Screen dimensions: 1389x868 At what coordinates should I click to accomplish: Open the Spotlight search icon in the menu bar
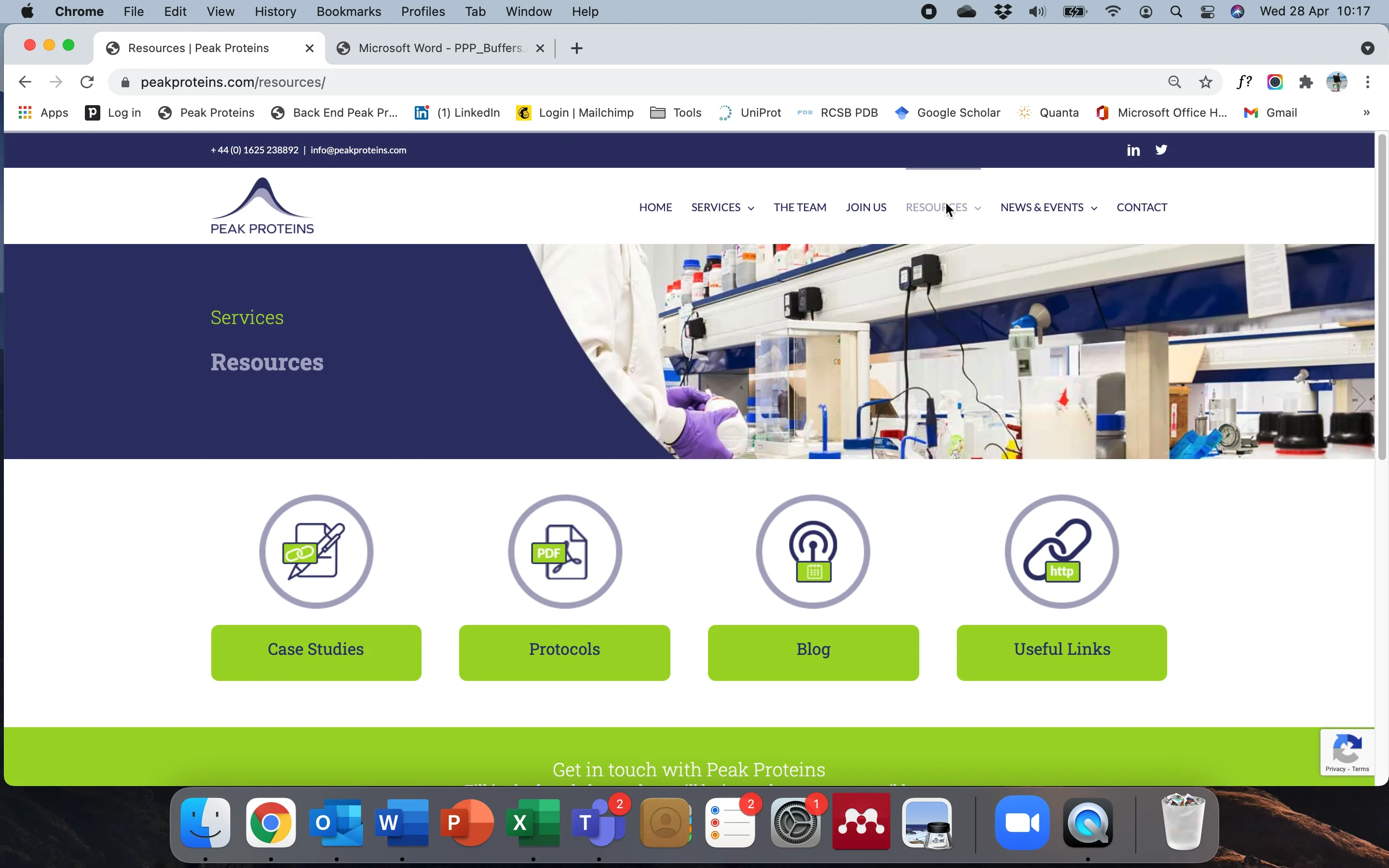click(x=1176, y=12)
